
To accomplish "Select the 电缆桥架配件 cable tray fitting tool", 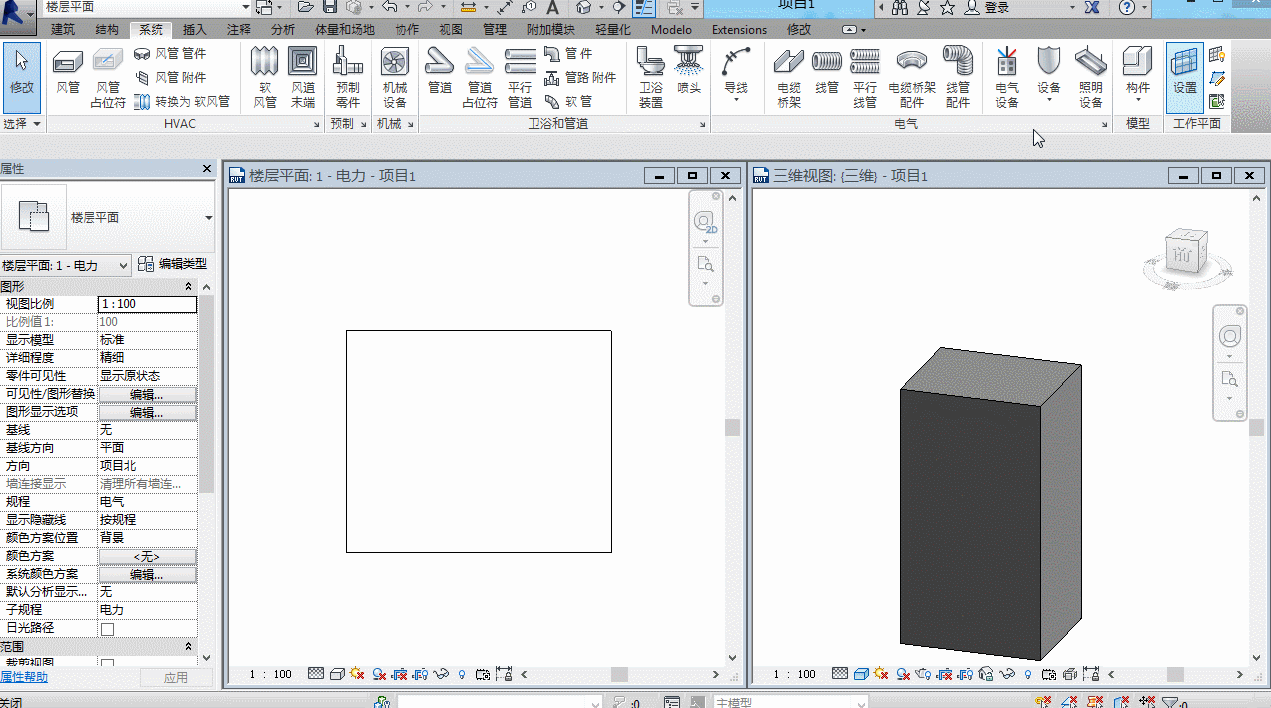I will pyautogui.click(x=912, y=77).
